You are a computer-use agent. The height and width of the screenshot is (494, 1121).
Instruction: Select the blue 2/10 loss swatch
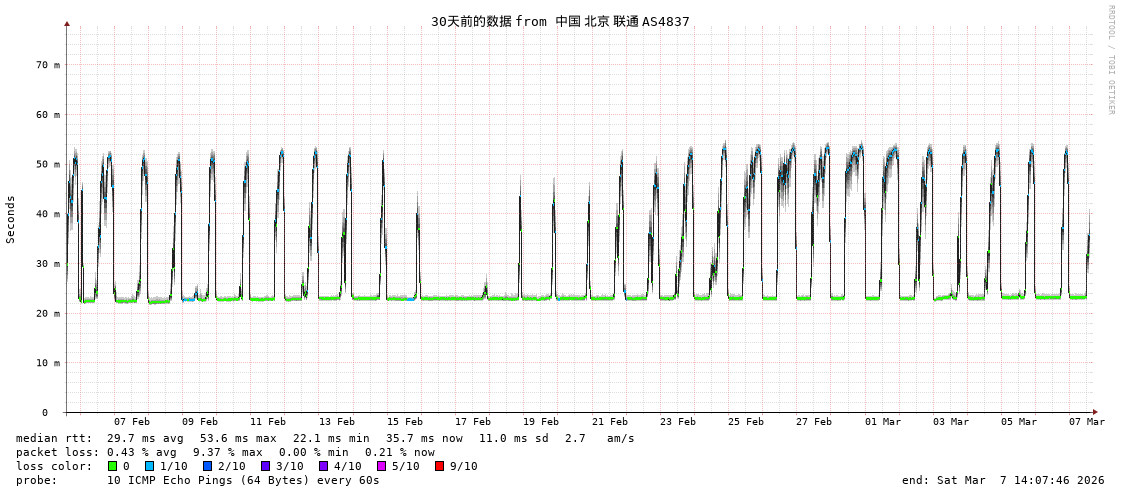click(x=208, y=466)
